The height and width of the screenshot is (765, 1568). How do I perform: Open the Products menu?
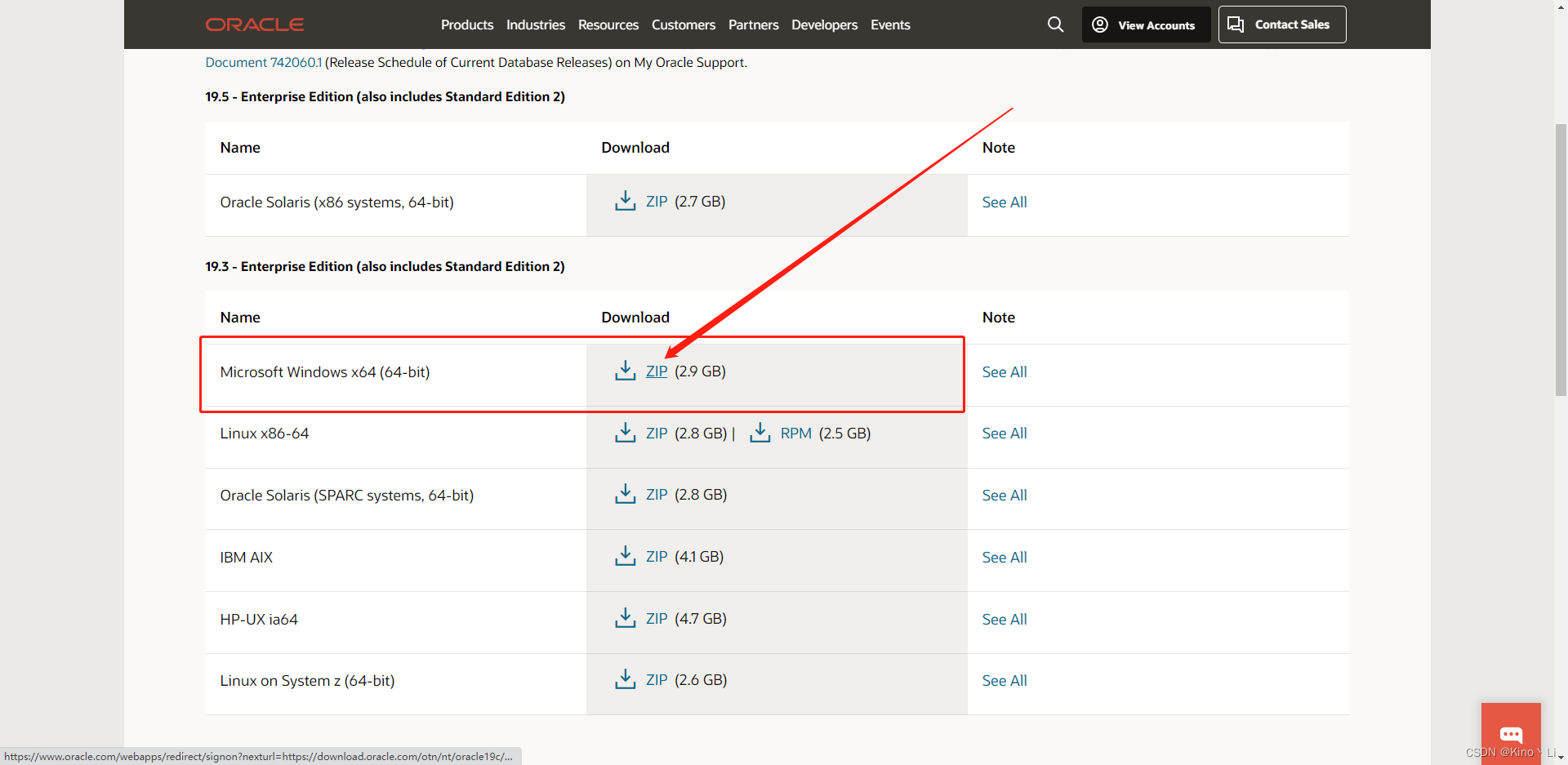pyautogui.click(x=466, y=24)
